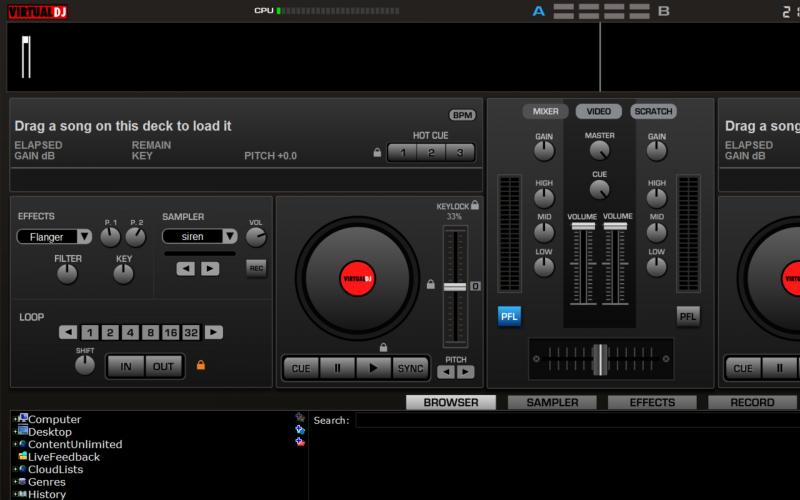Switch to the SAMPLER tab
Screen dimensions: 800x500
(x=552, y=402)
